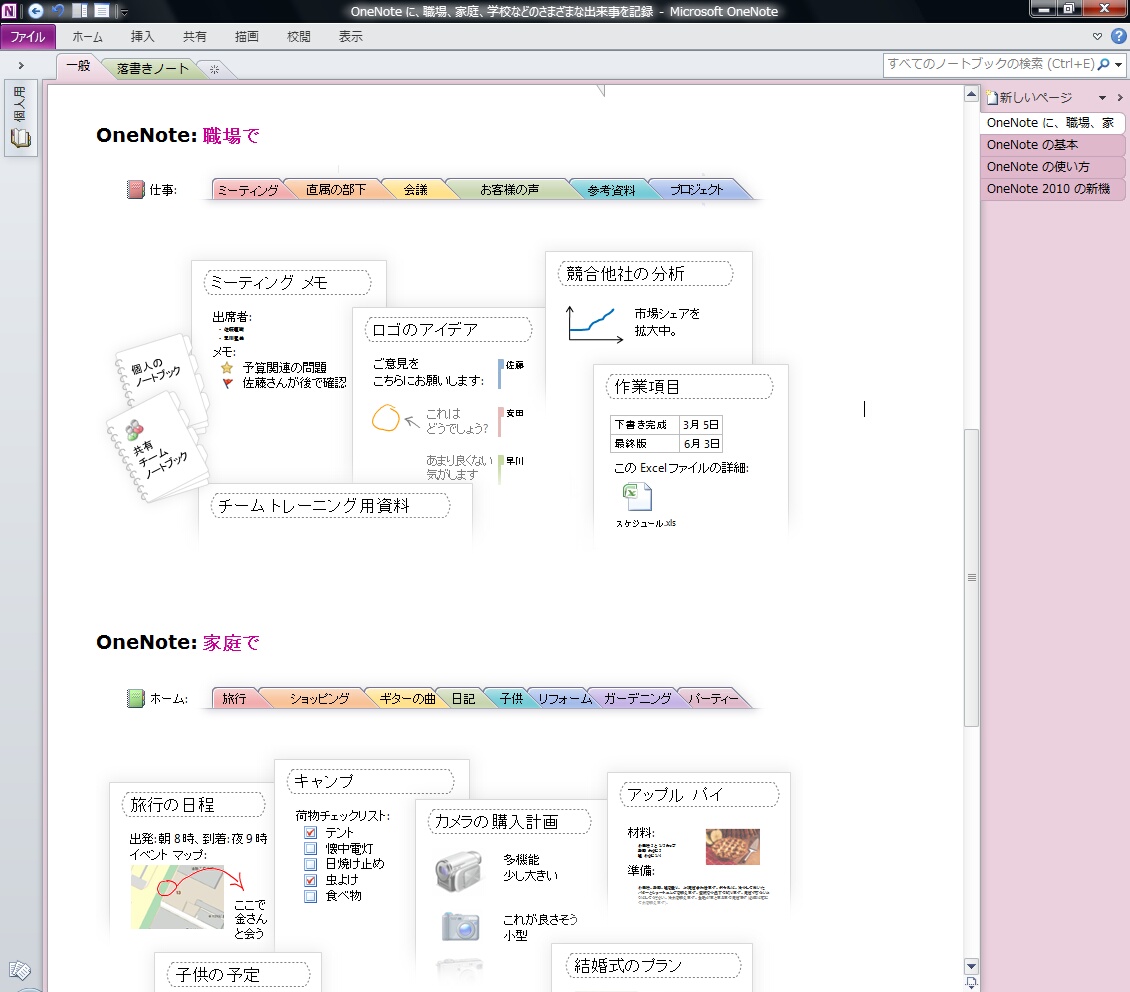Click the お客様の声 green tab
Screen dimensions: 1130x992
point(509,189)
